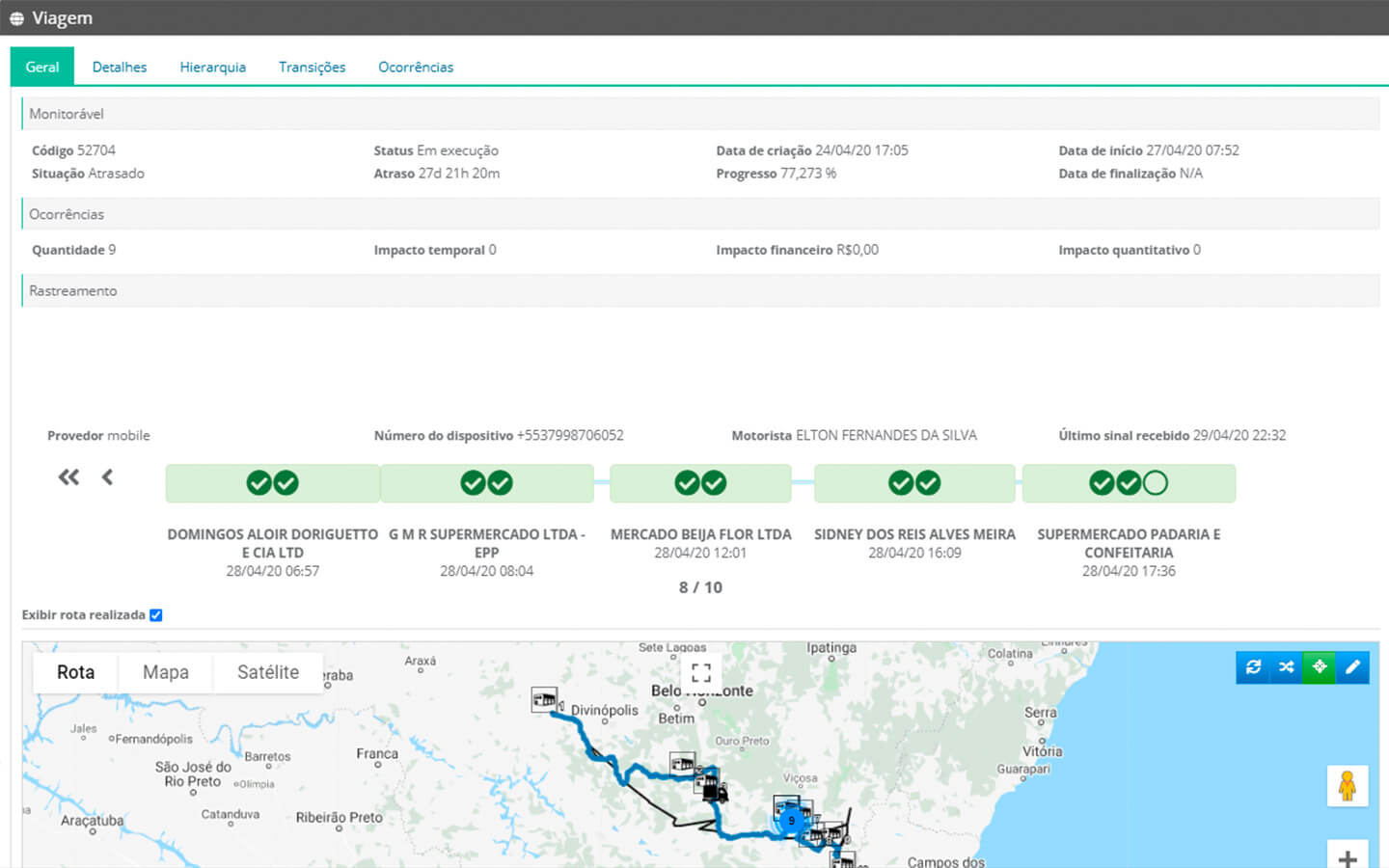
Task: Click the shuffle route icon on map
Action: pos(1286,667)
